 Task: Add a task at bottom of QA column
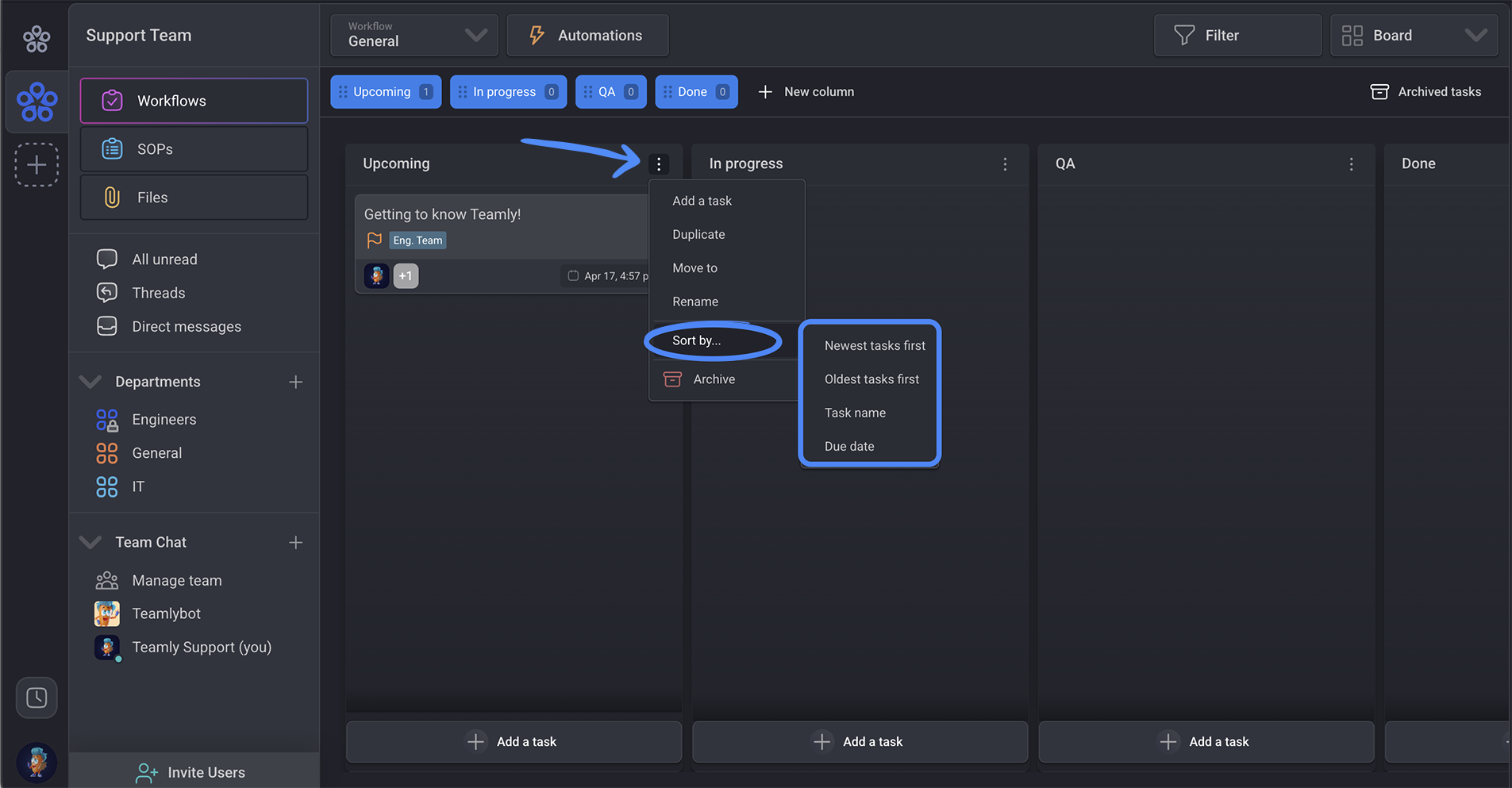(x=1206, y=742)
